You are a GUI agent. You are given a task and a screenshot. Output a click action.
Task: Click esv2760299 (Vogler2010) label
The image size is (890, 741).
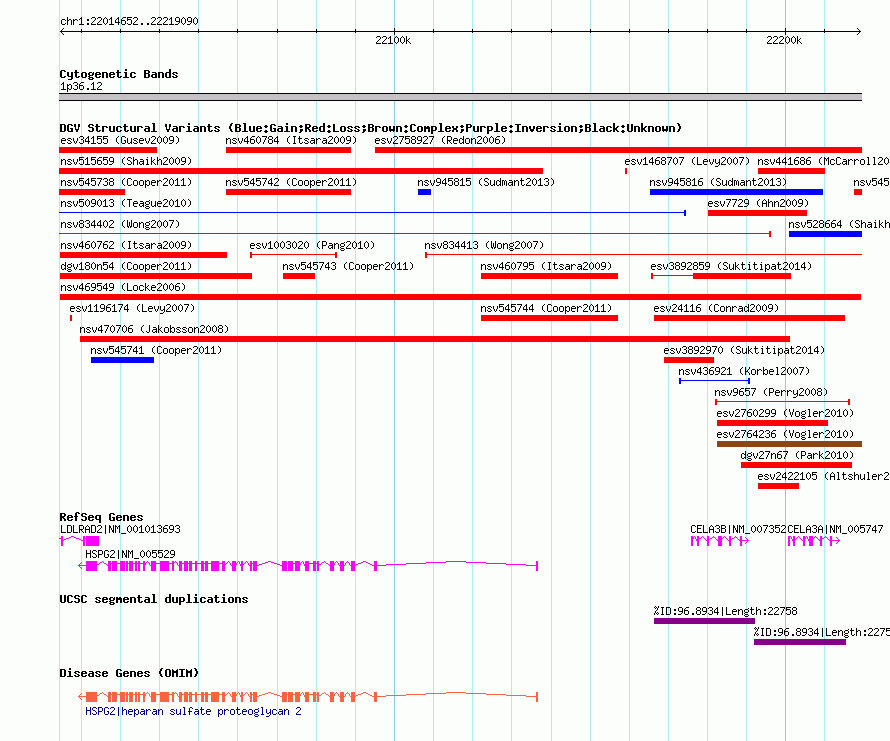point(785,413)
